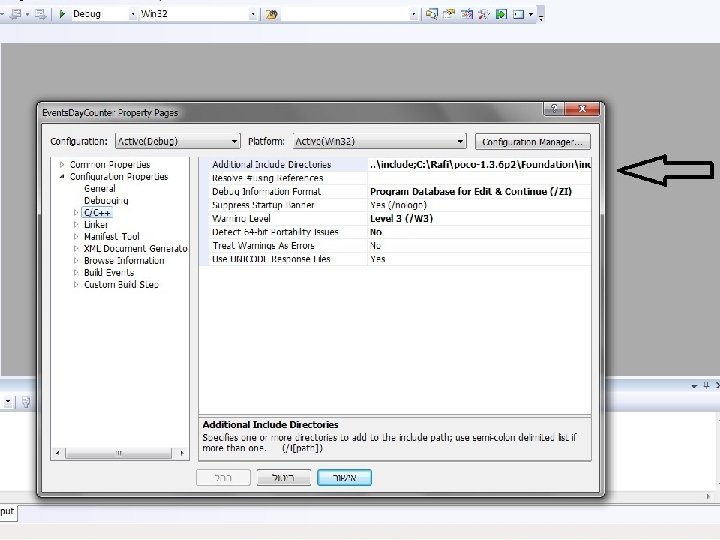Open the Object Browser toolbar icon
Viewport: 720px width, 540px height.
pos(467,14)
